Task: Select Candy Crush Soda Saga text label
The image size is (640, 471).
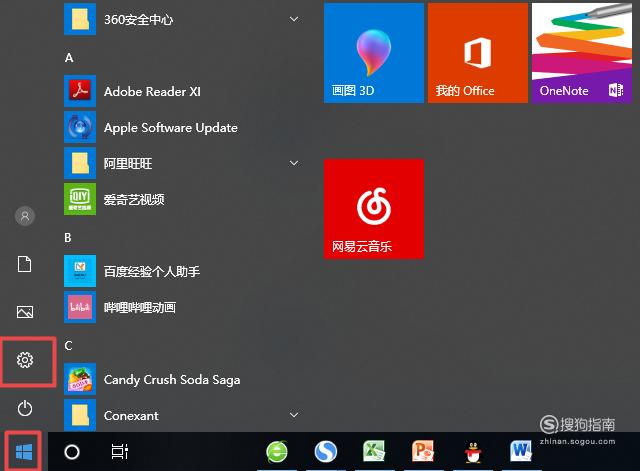Action: [172, 380]
